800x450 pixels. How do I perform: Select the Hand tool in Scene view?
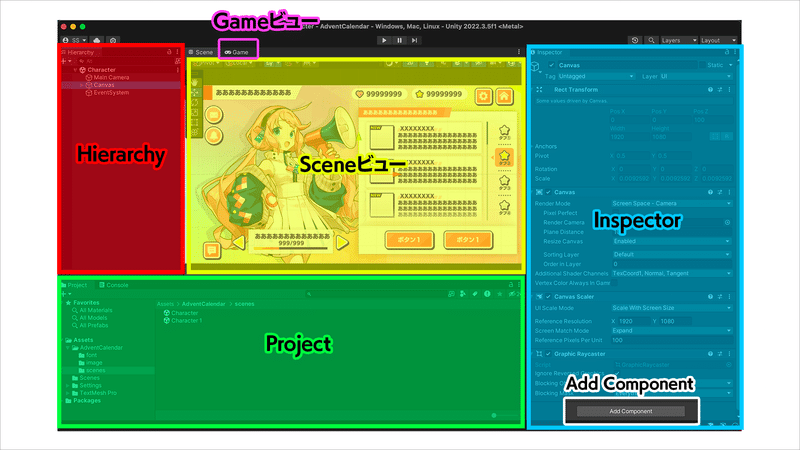(x=195, y=83)
